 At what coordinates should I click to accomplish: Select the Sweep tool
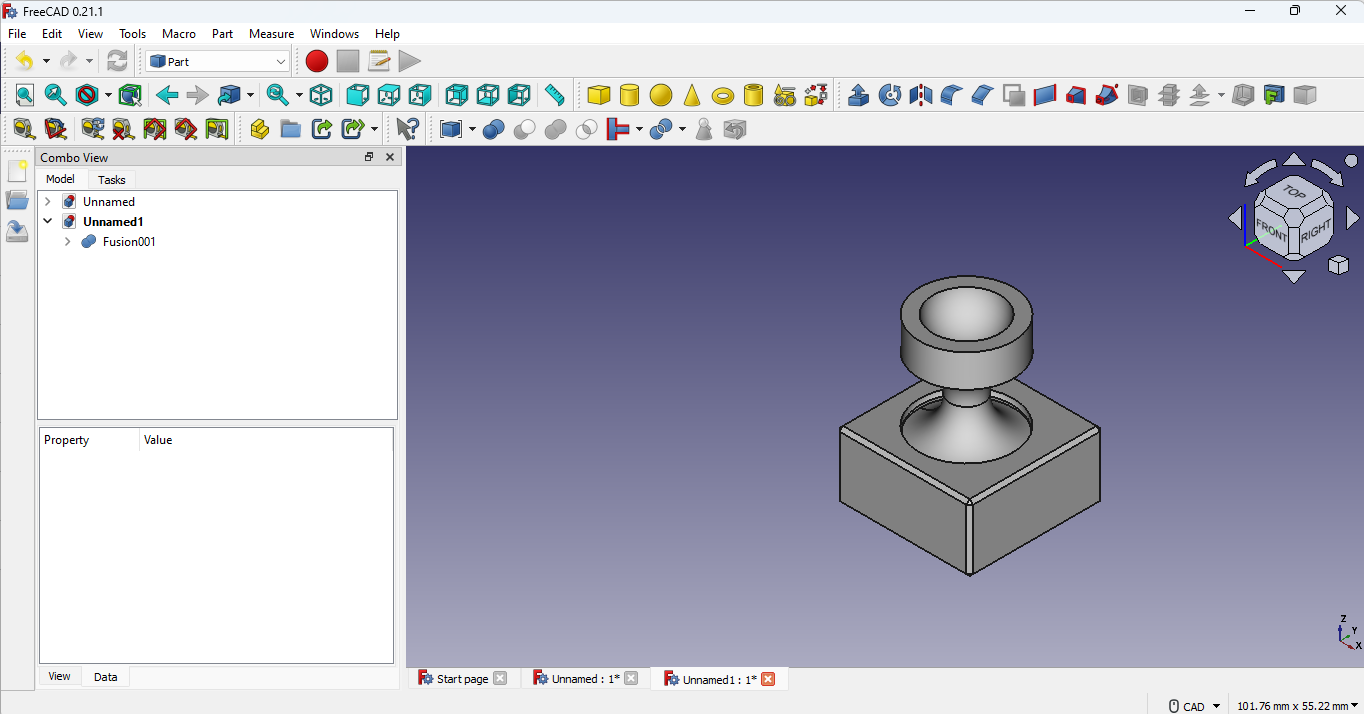point(1106,95)
